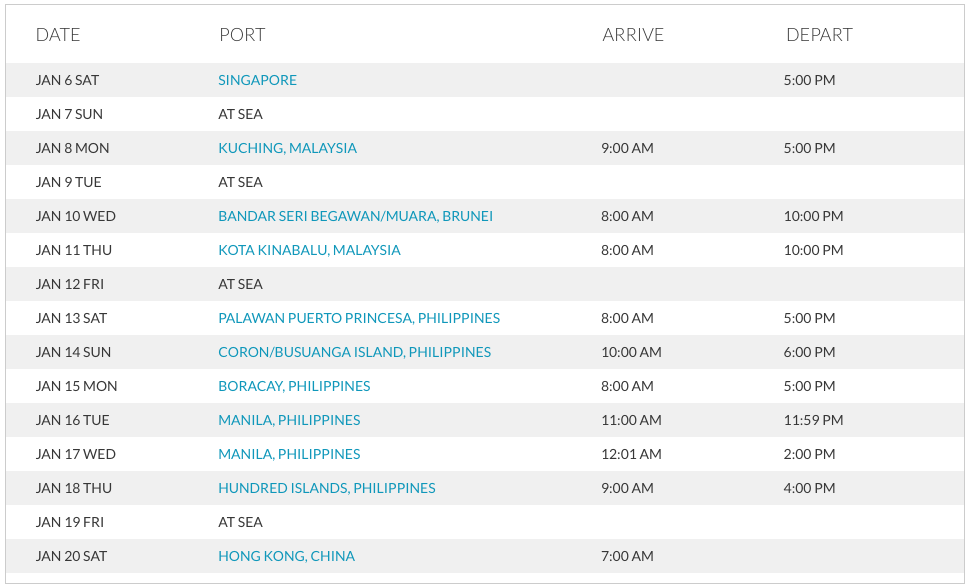Image resolution: width=972 pixels, height=586 pixels.
Task: Click Manila, Philippines link for Jan 16
Action: point(289,420)
